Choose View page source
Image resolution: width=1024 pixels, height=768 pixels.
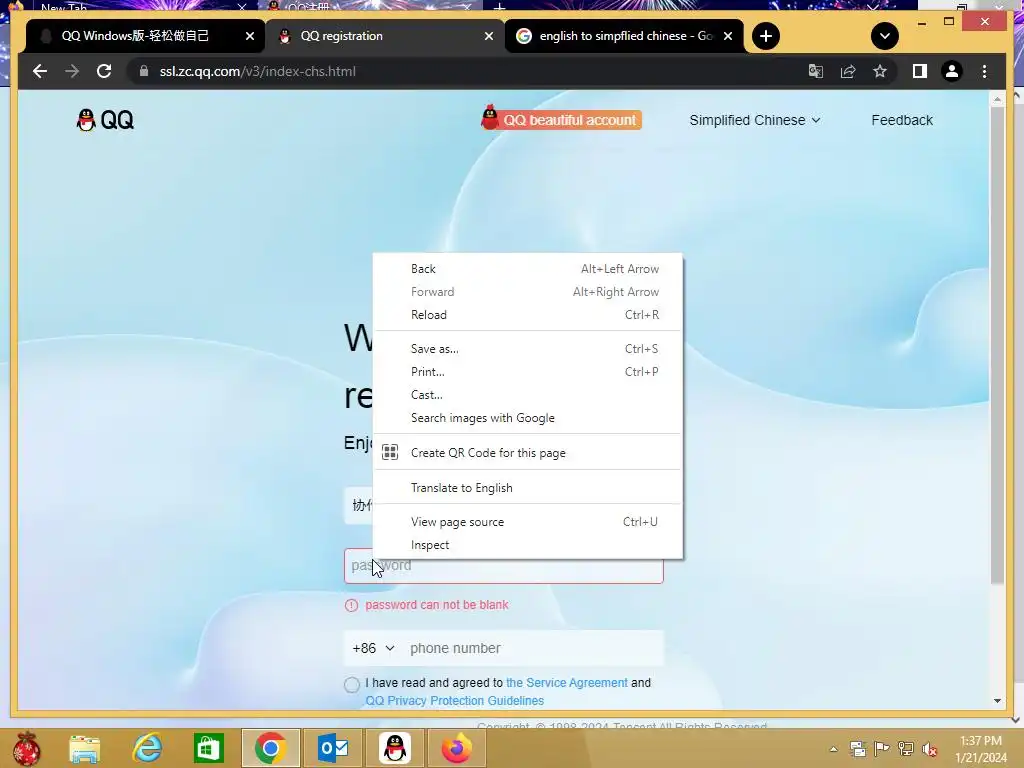click(x=528, y=522)
